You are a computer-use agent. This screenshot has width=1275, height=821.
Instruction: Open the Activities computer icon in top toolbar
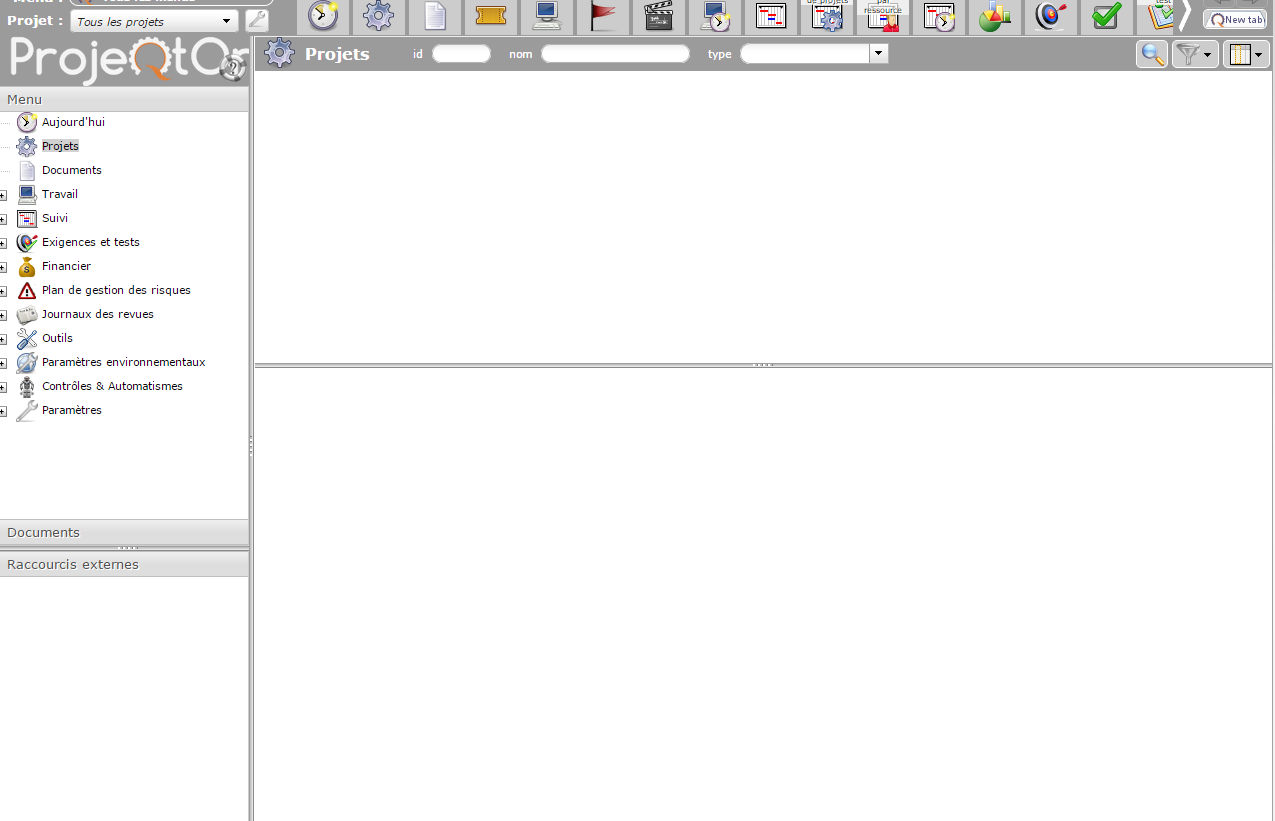(x=547, y=16)
